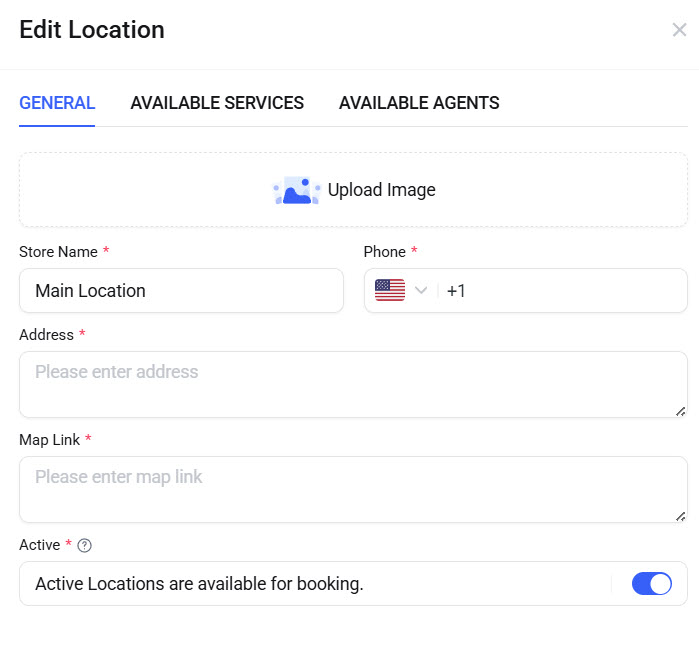Click the Map Link resize handle

[680, 515]
